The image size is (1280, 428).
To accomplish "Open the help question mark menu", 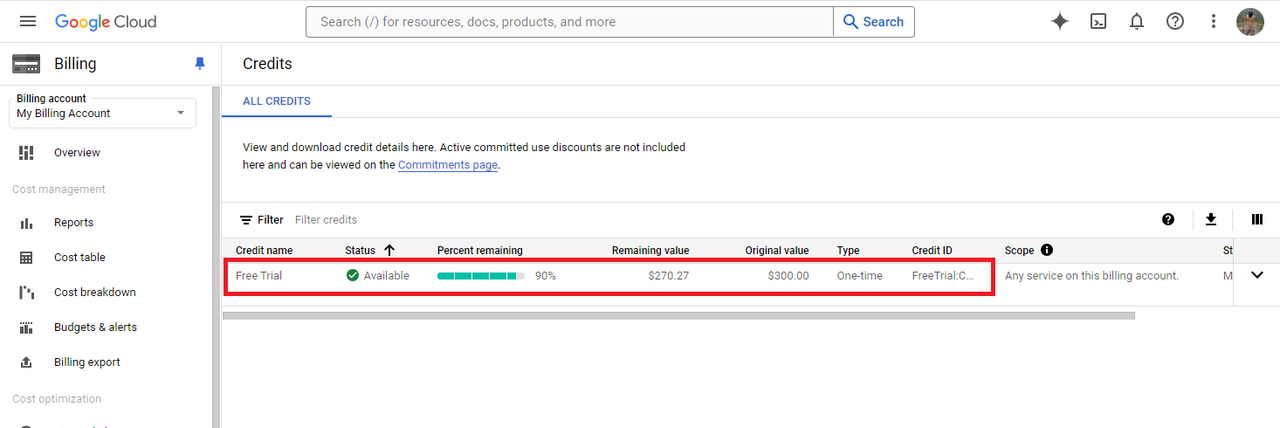I will tap(1175, 21).
